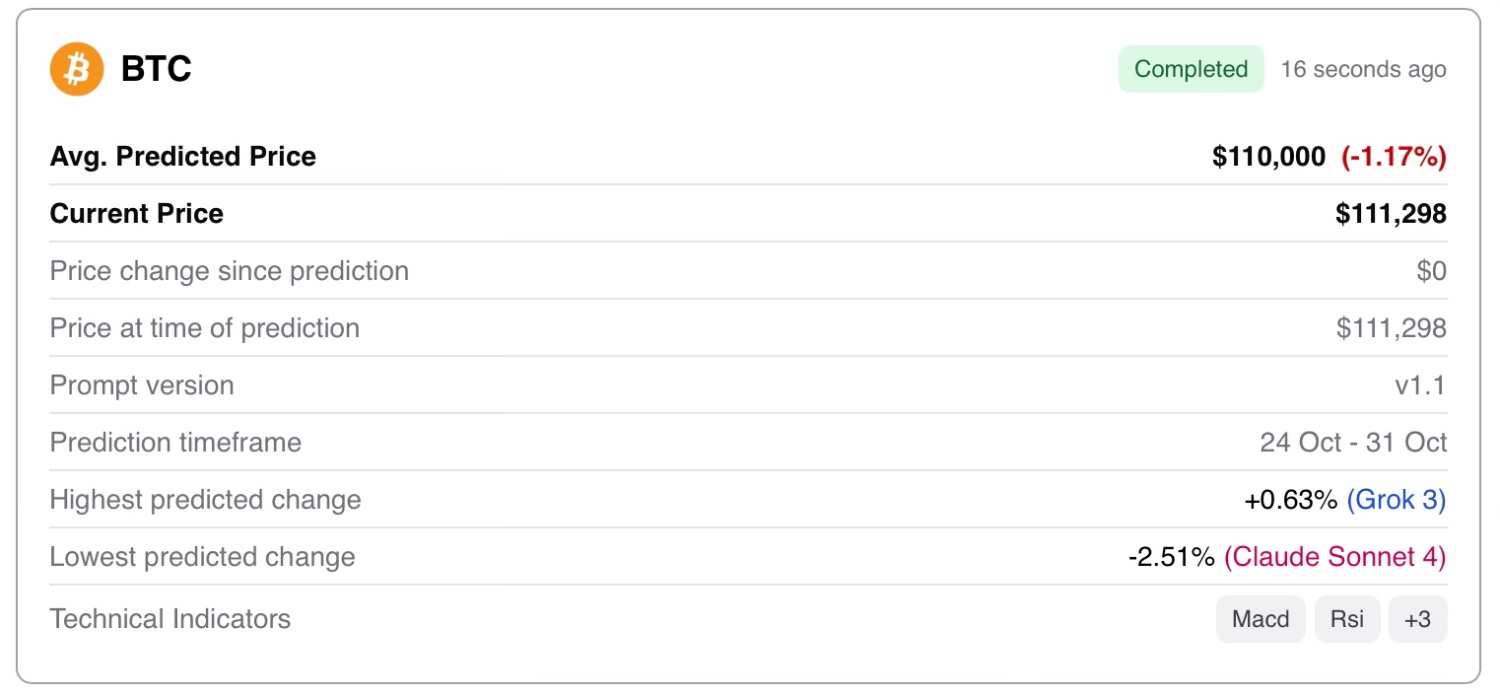Click the orange Bitcoin logo icon
The image size is (1500, 696).
(77, 69)
